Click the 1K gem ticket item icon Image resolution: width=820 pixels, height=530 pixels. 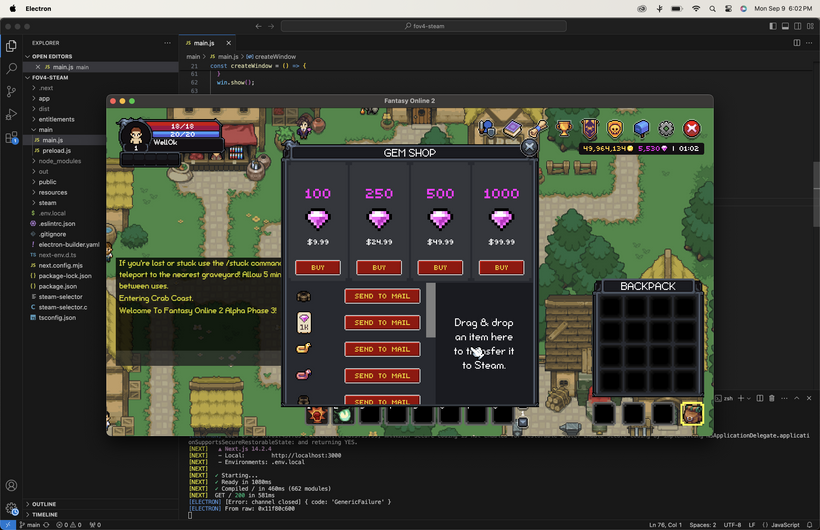tap(304, 322)
